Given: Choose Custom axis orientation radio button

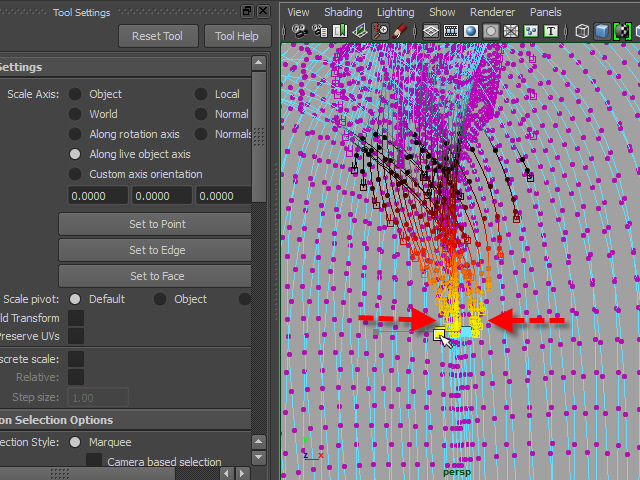Looking at the screenshot, I should tap(75, 174).
